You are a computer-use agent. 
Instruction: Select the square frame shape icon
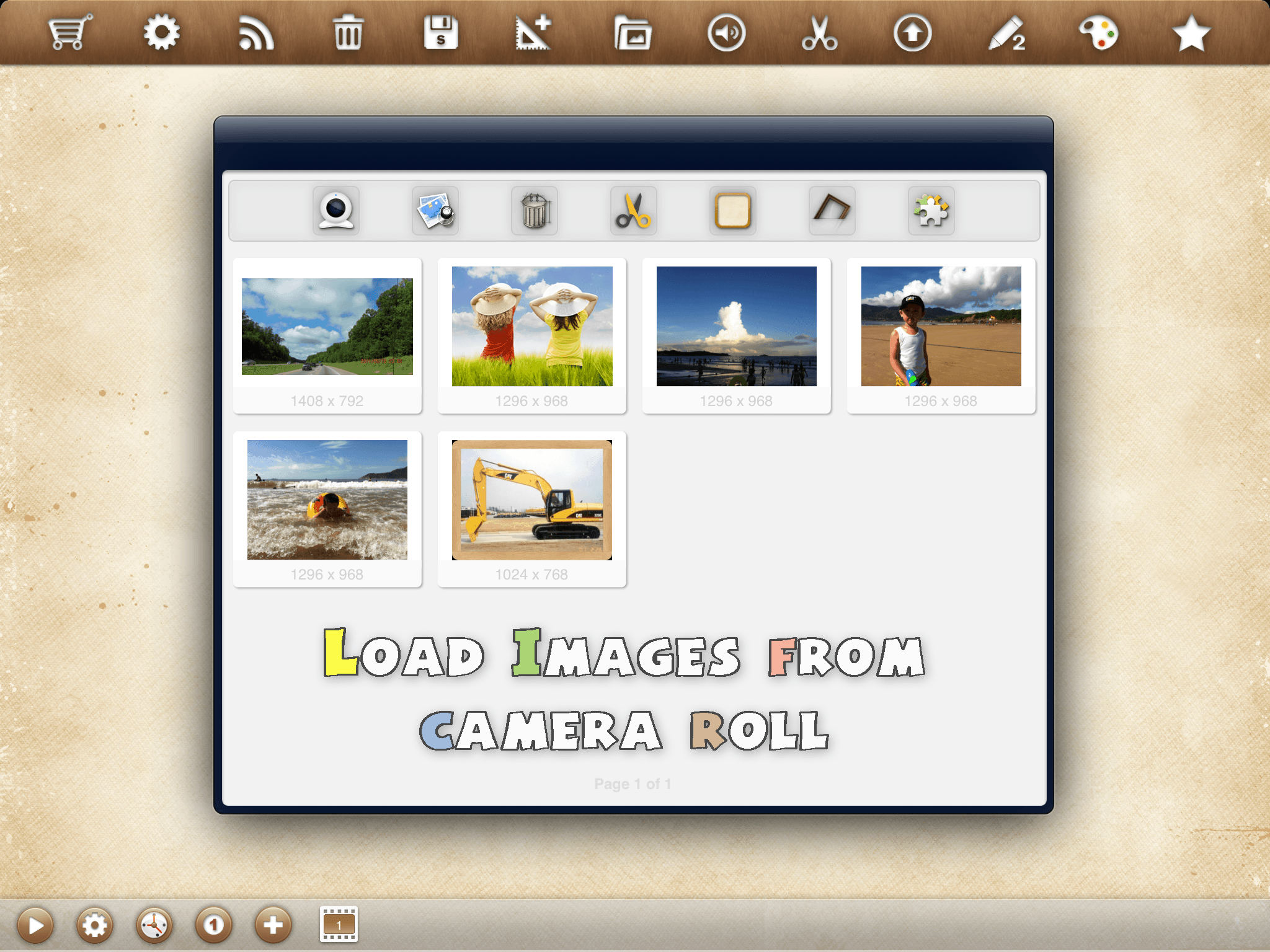(732, 211)
